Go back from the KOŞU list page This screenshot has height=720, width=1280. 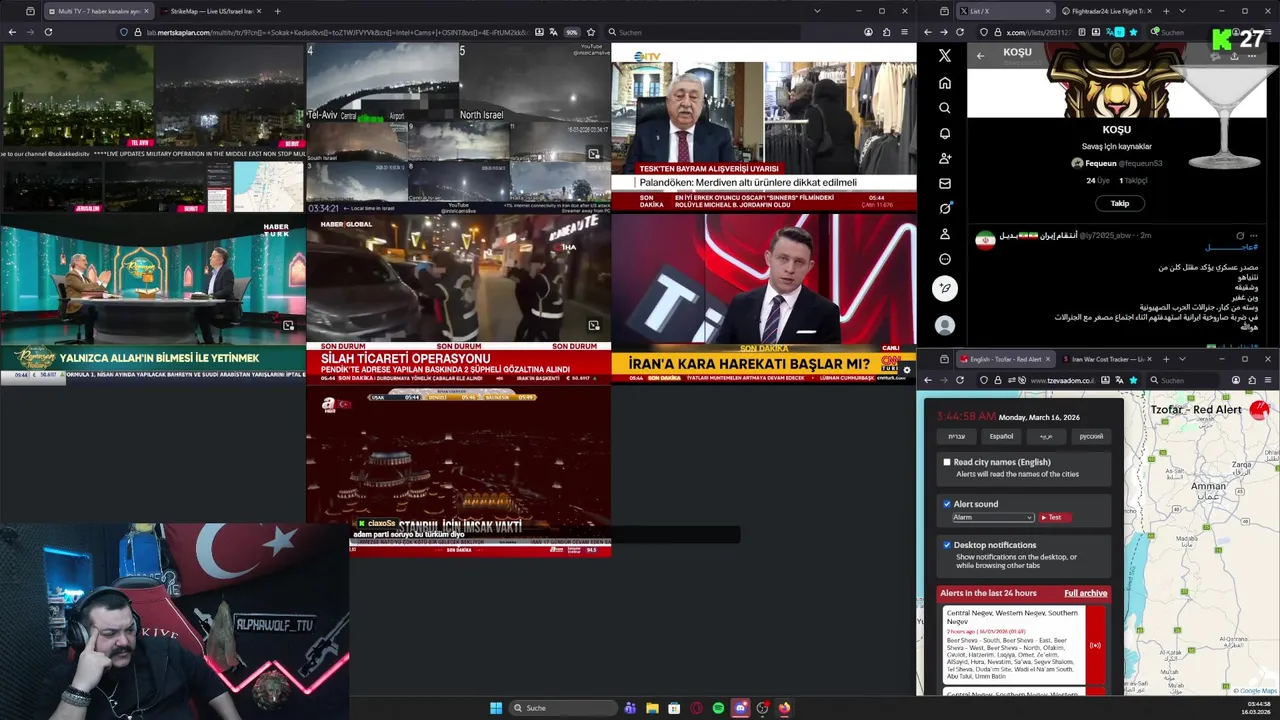point(980,55)
